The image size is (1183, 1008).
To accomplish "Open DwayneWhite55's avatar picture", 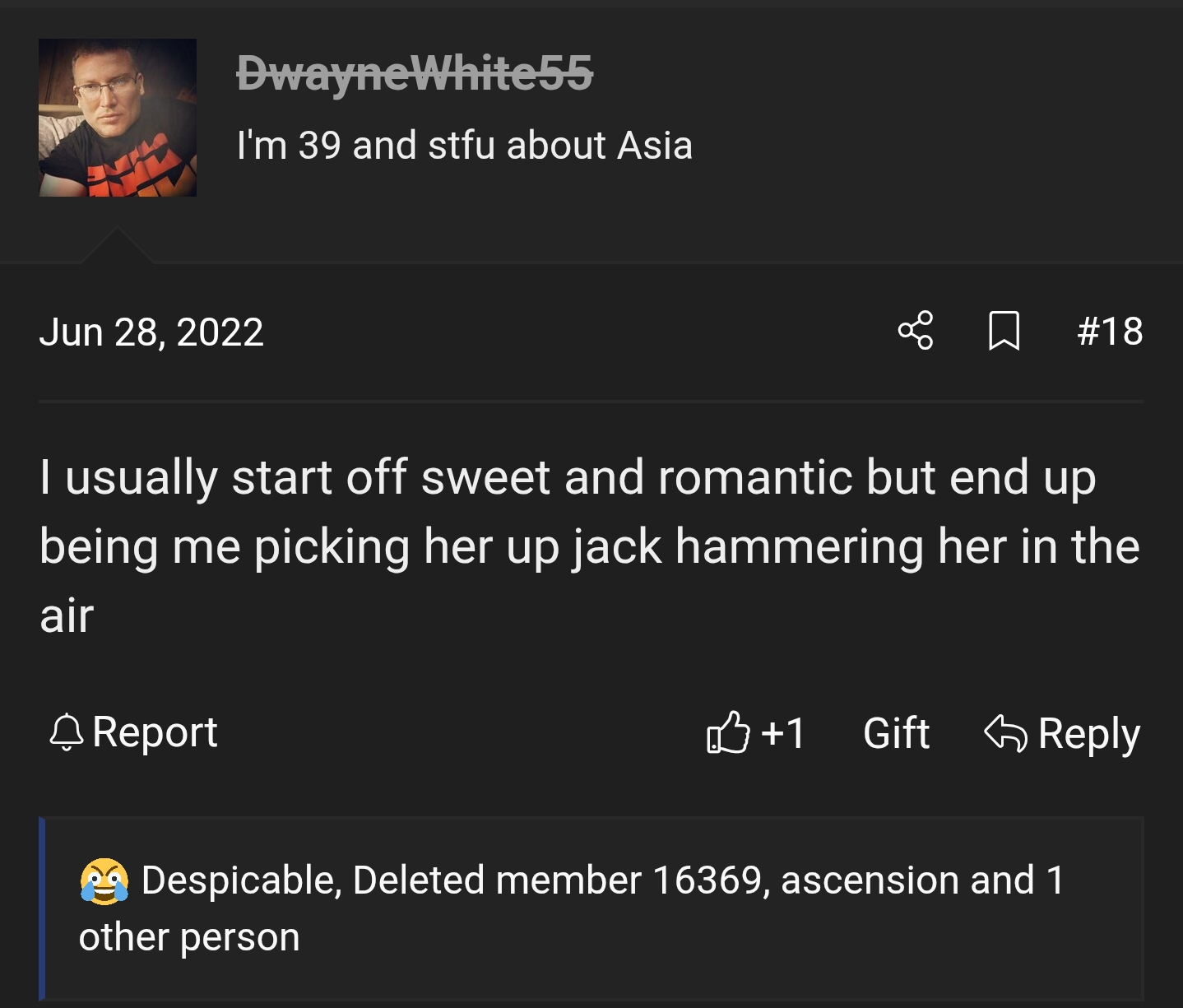I will [118, 118].
